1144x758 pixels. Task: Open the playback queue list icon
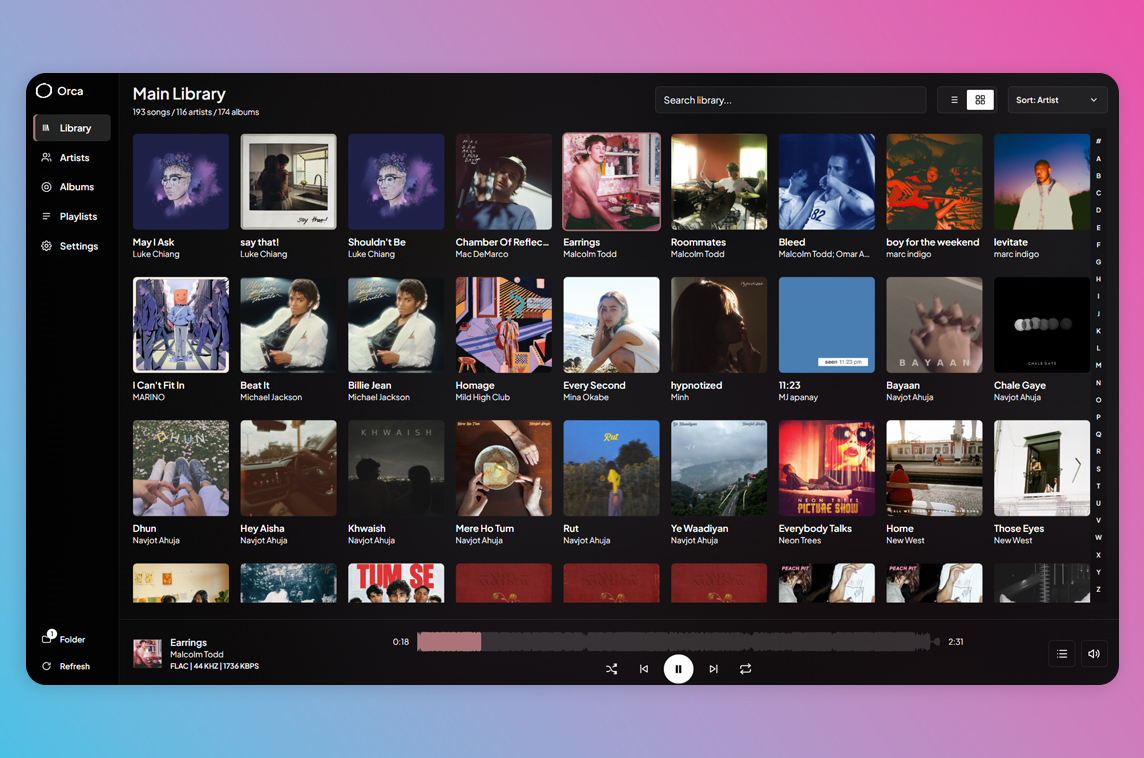pyautogui.click(x=1062, y=654)
